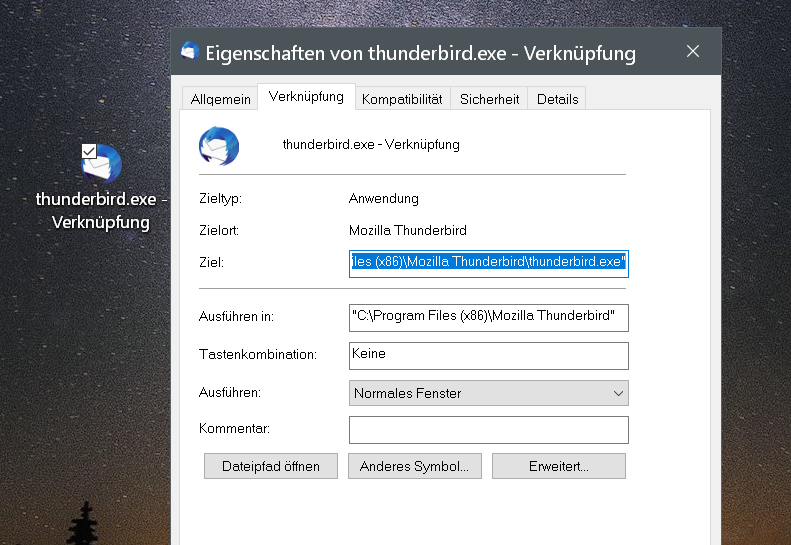This screenshot has width=791, height=545.
Task: Expand the Normales Fenster dropdown
Action: pos(488,393)
